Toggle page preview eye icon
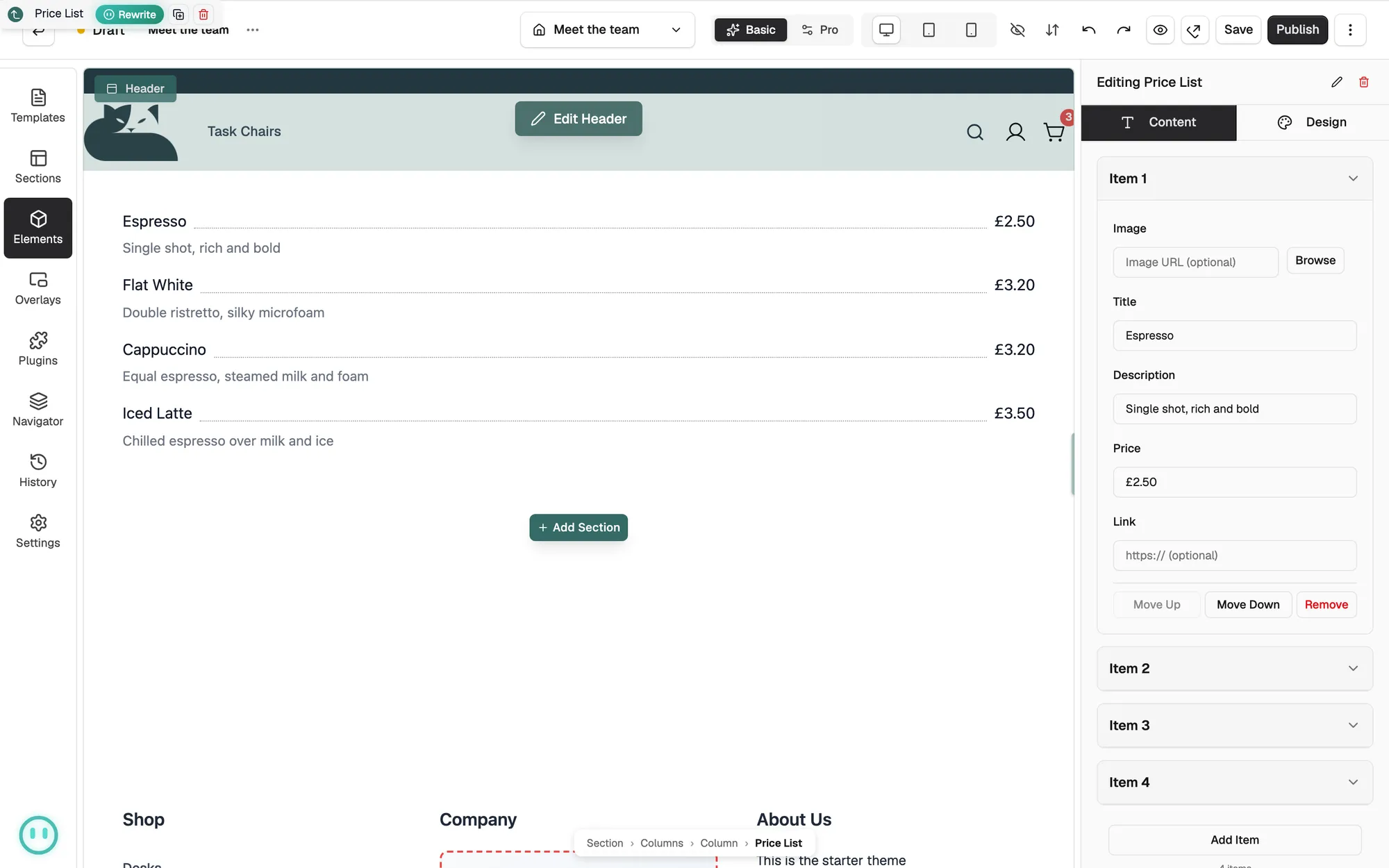Screen dimensions: 1389x868 point(1160,30)
